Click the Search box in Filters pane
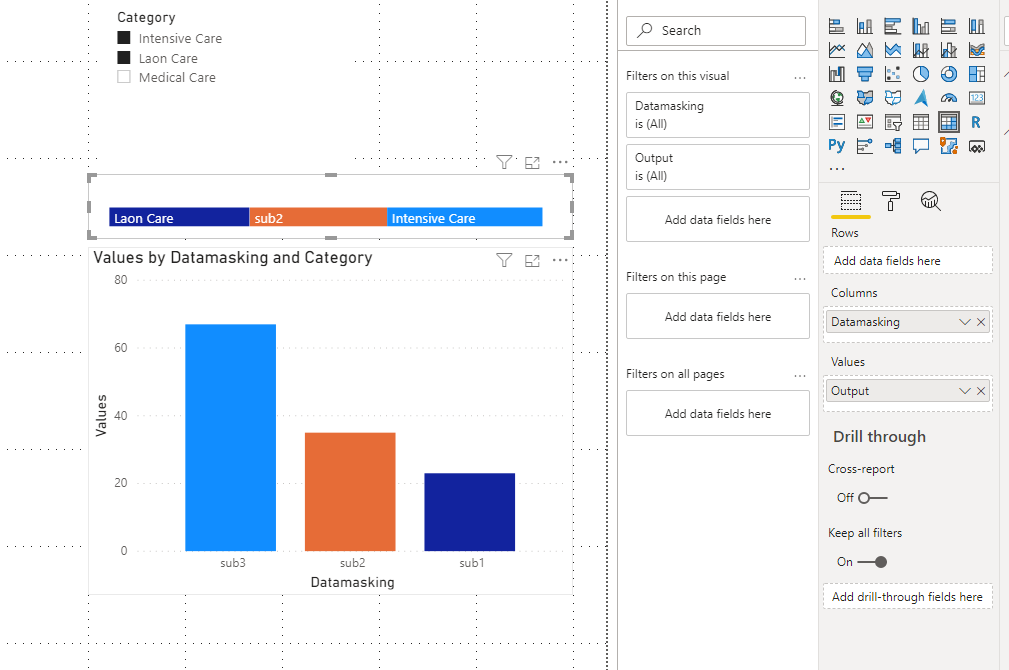1009x670 pixels. pos(716,30)
